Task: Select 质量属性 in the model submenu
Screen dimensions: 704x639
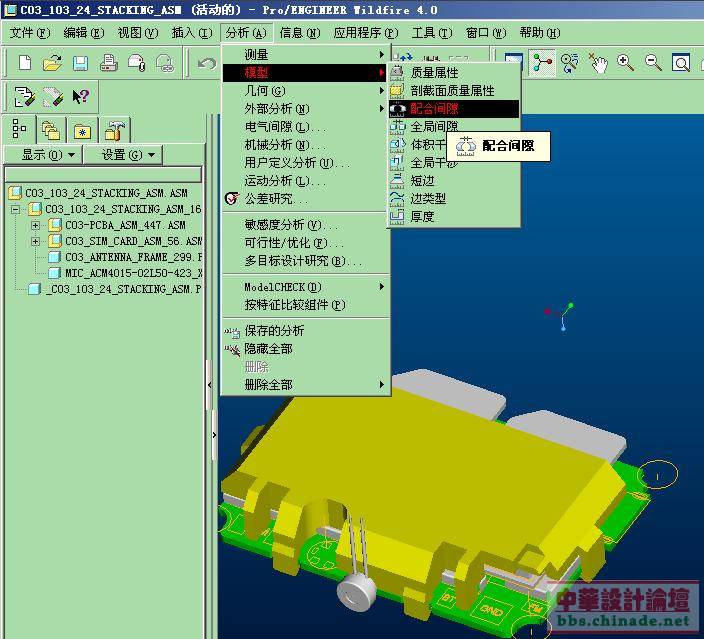Action: click(x=454, y=72)
